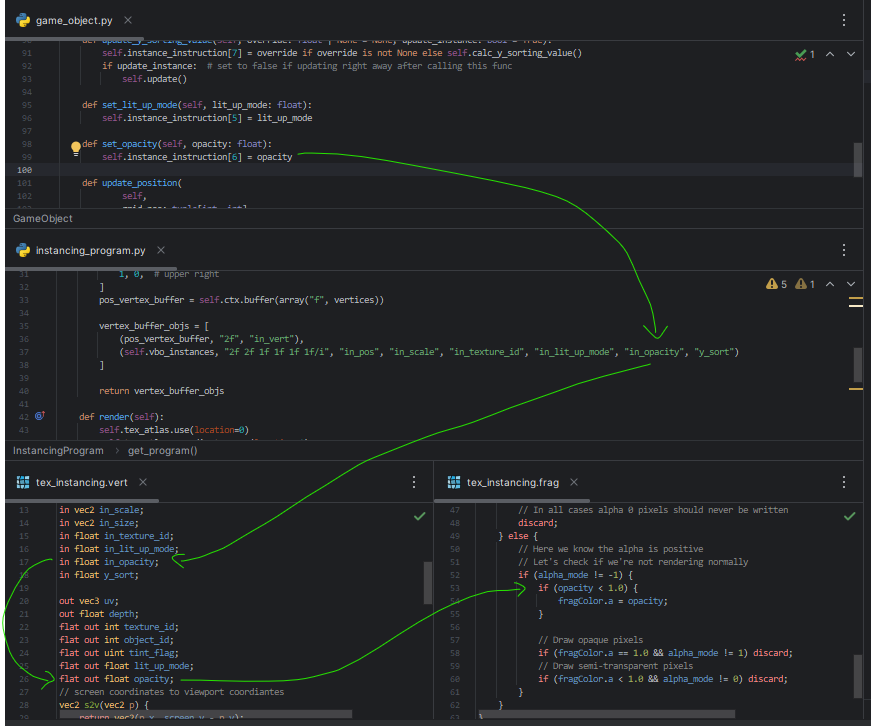Click the "in_texture_id" string in vbo_instances line
The image size is (871, 726).
[x=487, y=352]
